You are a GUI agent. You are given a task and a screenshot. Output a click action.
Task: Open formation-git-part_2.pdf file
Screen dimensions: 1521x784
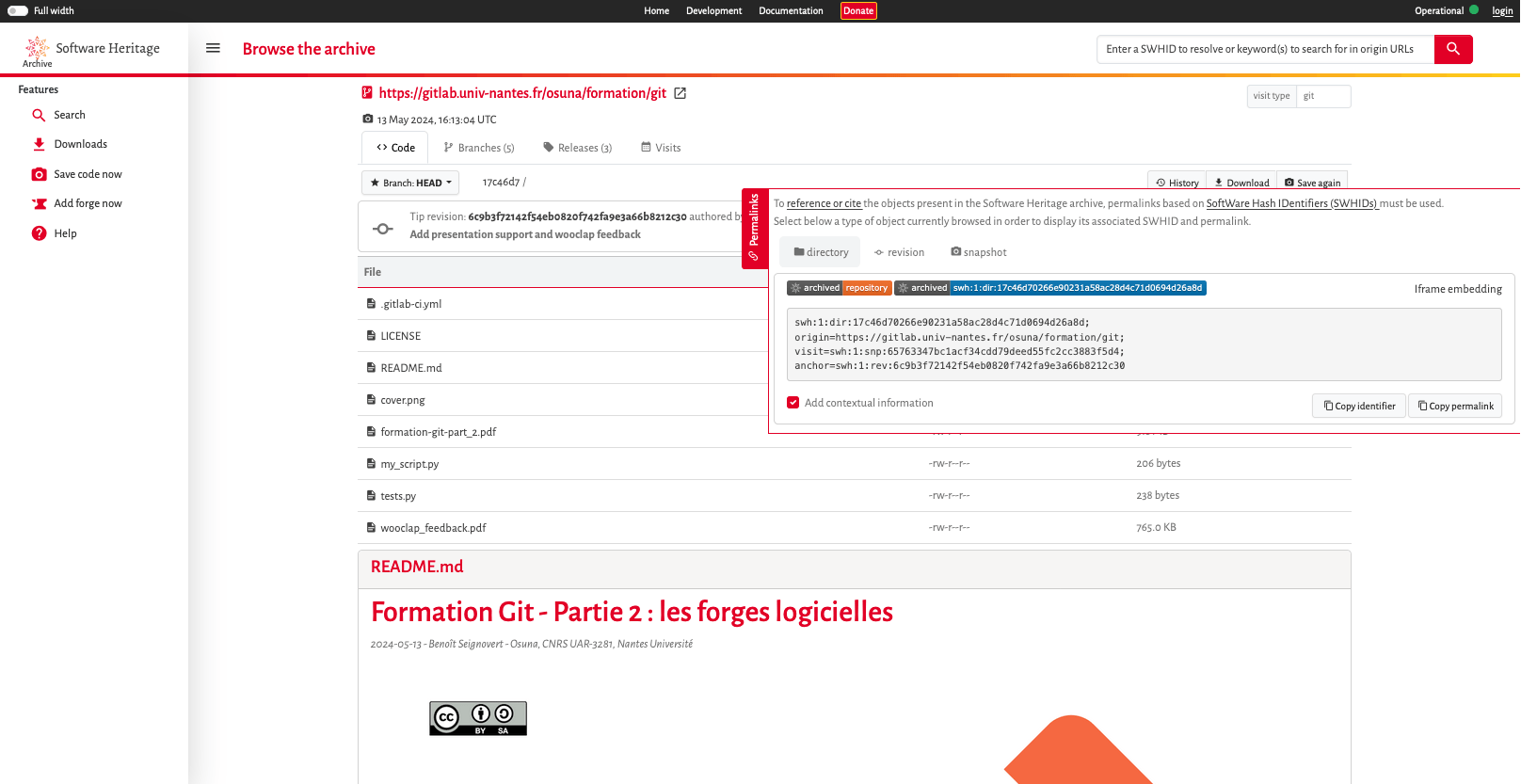click(x=438, y=432)
